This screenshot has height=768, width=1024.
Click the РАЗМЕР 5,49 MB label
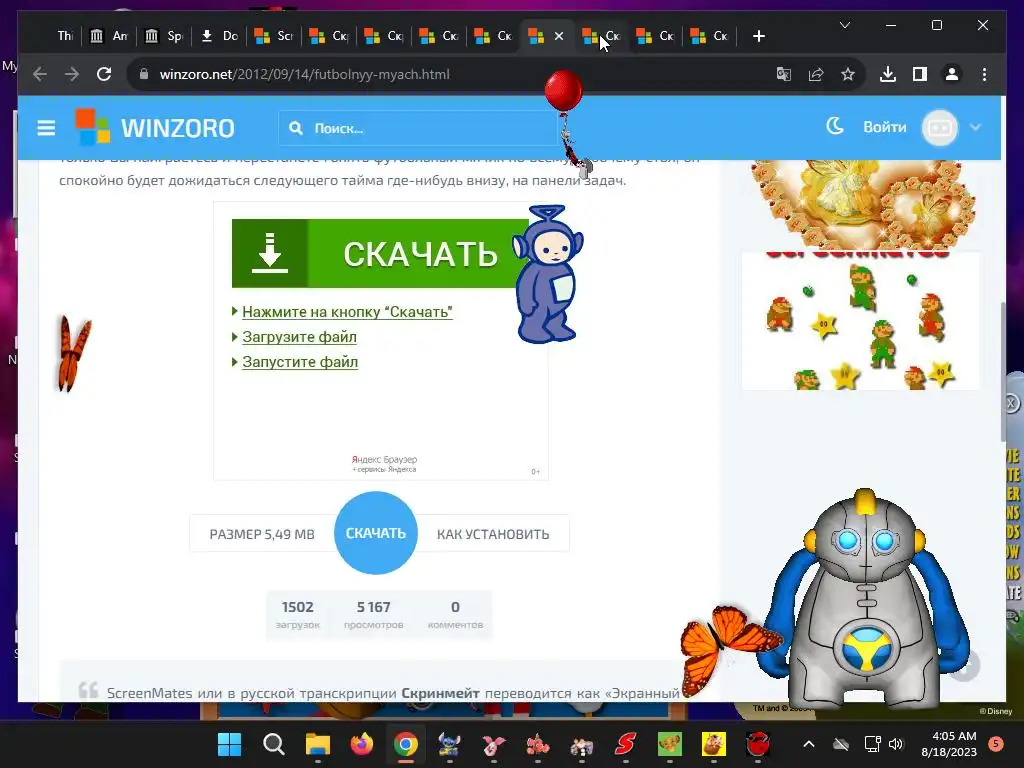262,534
